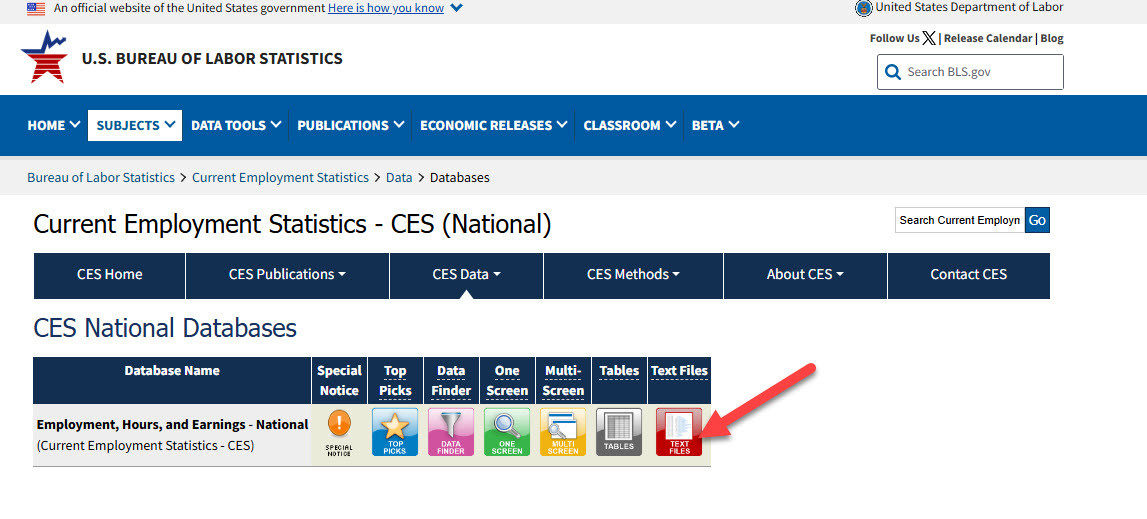Launch the One Screen search icon
1147x519 pixels.
[507, 432]
